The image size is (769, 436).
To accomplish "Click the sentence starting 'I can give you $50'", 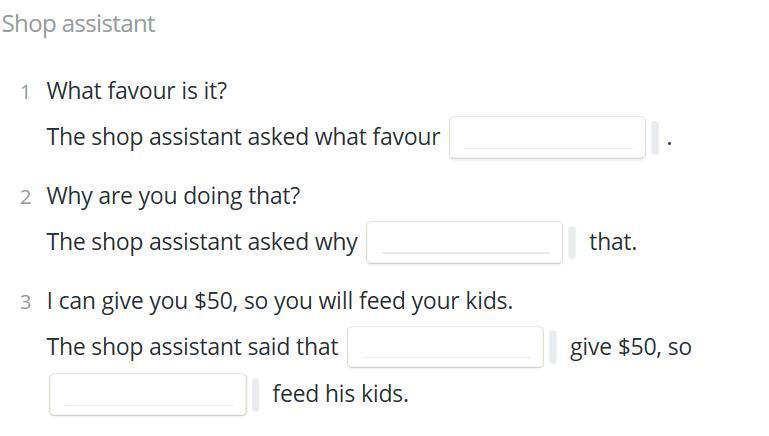I will click(280, 301).
